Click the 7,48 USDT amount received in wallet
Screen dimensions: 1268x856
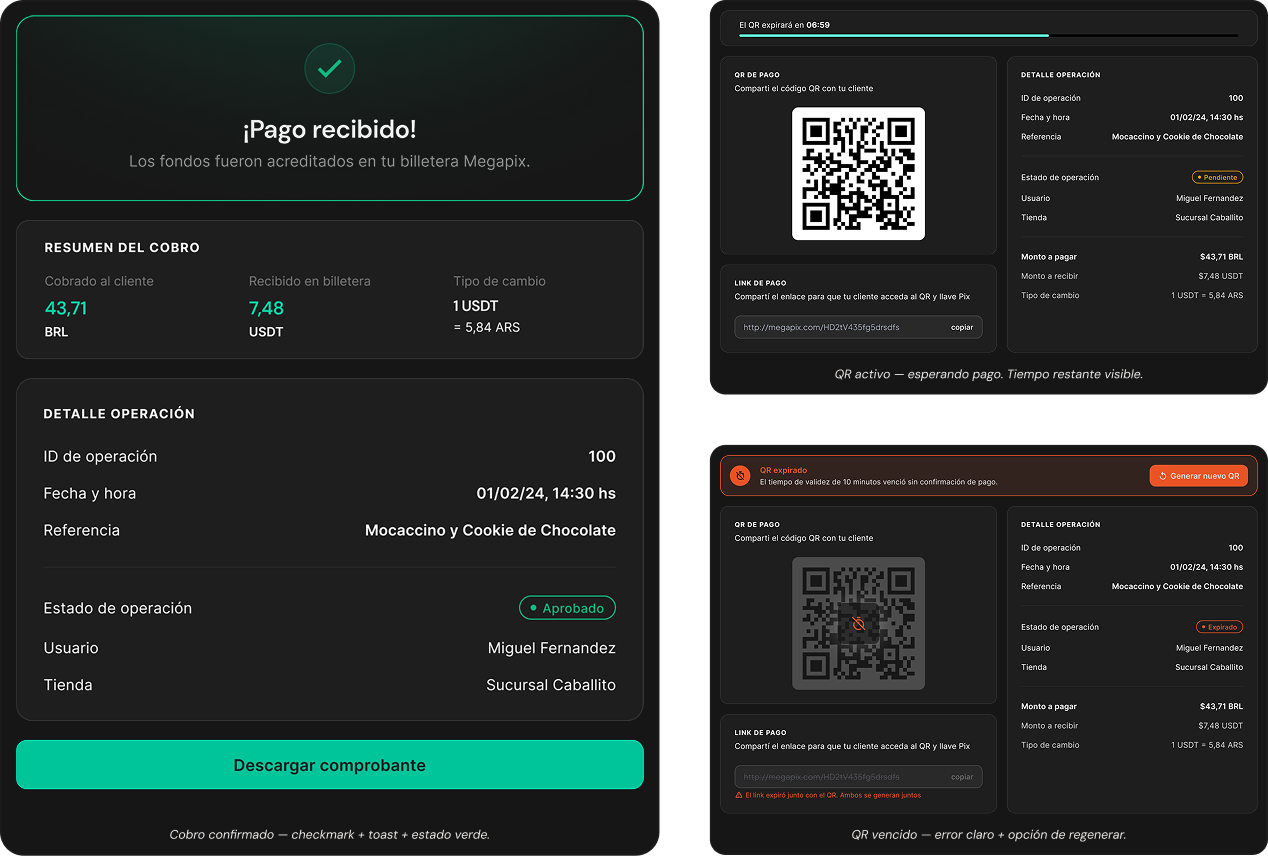tap(267, 319)
